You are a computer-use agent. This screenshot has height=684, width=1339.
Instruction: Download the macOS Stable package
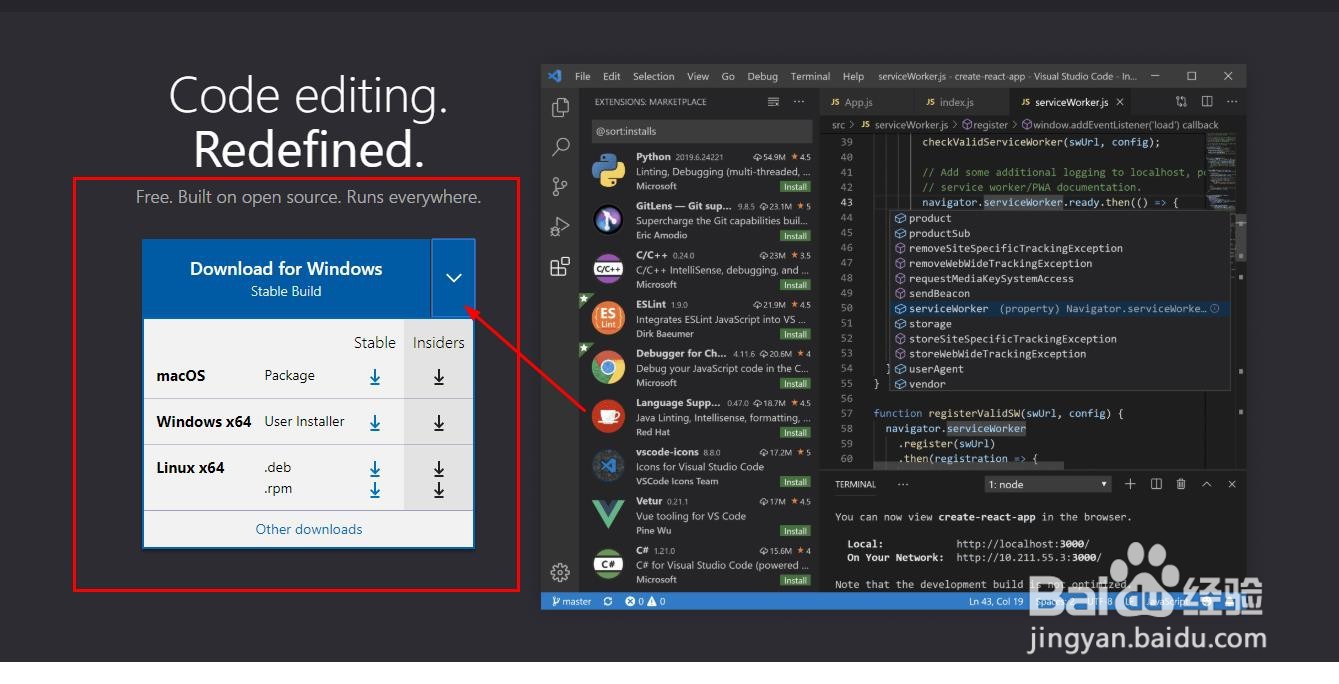point(375,377)
